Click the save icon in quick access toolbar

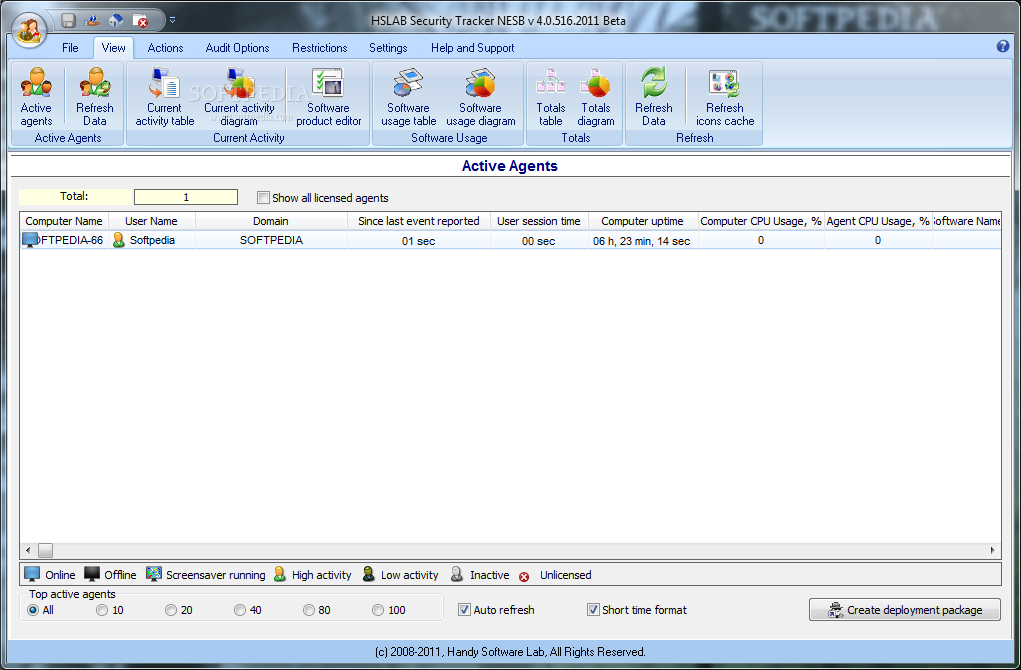point(68,20)
